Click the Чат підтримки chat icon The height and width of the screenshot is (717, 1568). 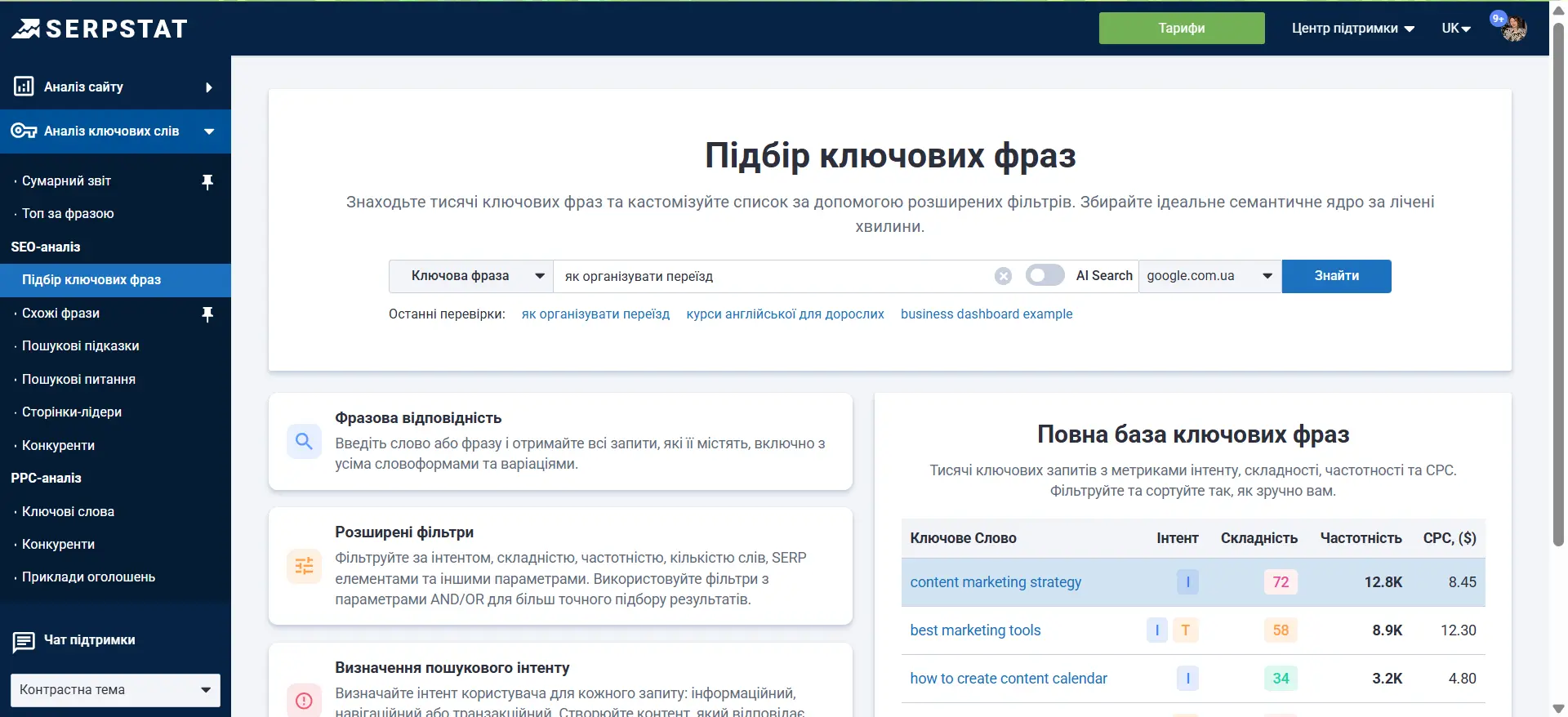[x=24, y=642]
